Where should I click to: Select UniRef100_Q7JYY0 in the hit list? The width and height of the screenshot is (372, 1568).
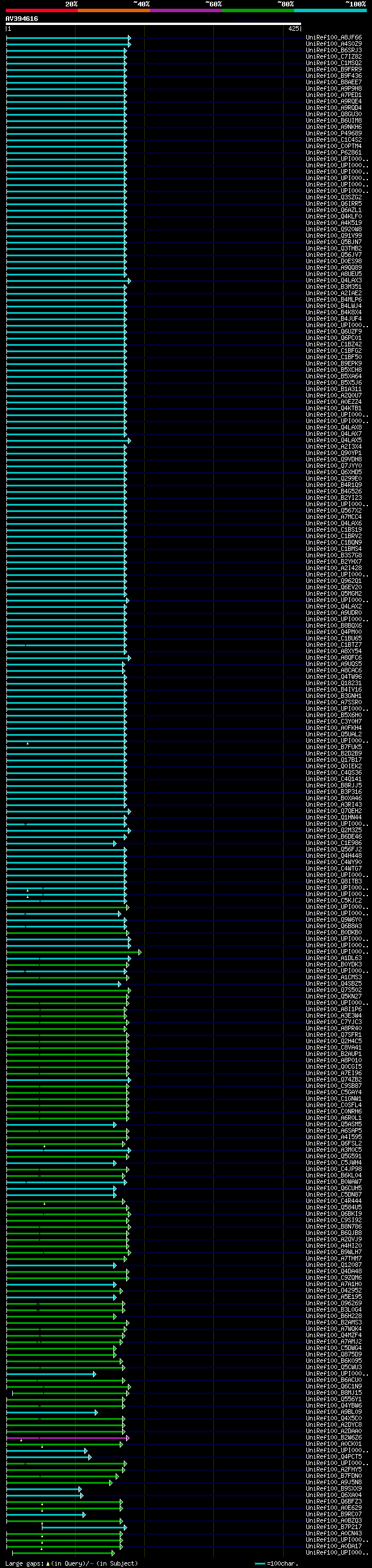[334, 466]
